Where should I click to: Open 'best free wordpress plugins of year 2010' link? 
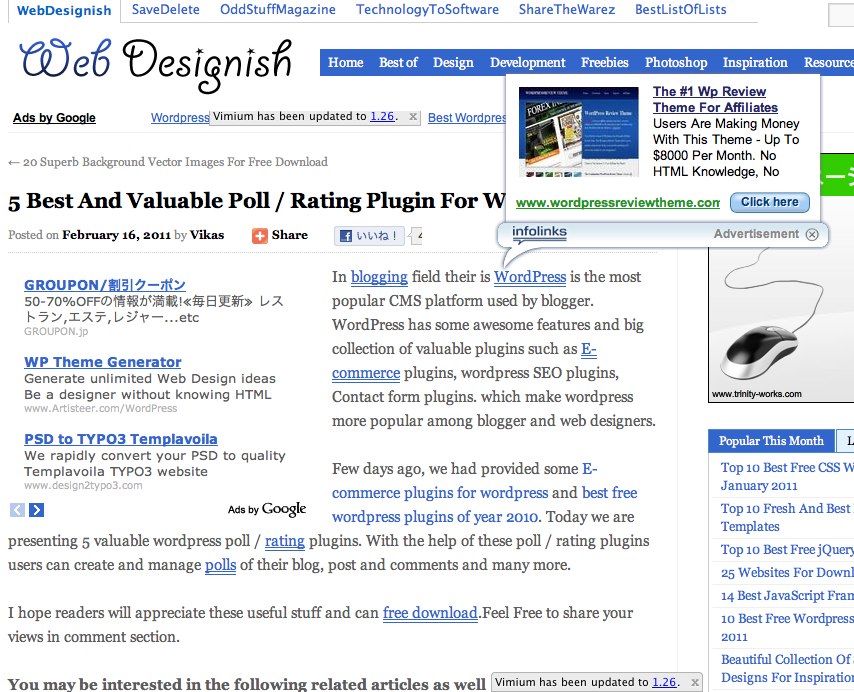[x=484, y=505]
